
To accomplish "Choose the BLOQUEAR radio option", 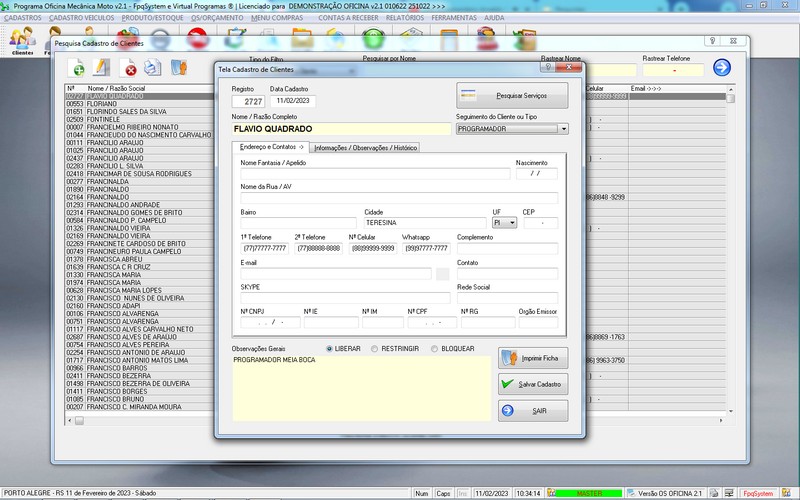I will [x=434, y=349].
